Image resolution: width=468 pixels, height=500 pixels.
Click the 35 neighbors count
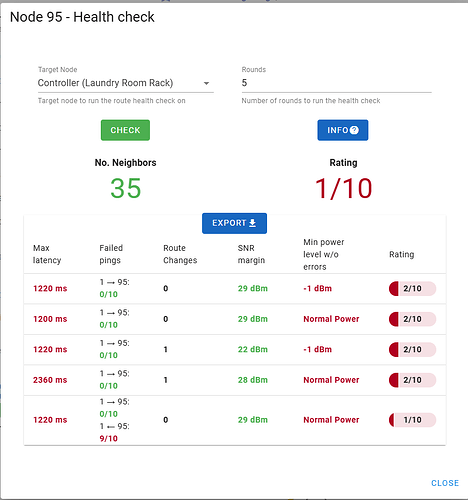pos(126,188)
